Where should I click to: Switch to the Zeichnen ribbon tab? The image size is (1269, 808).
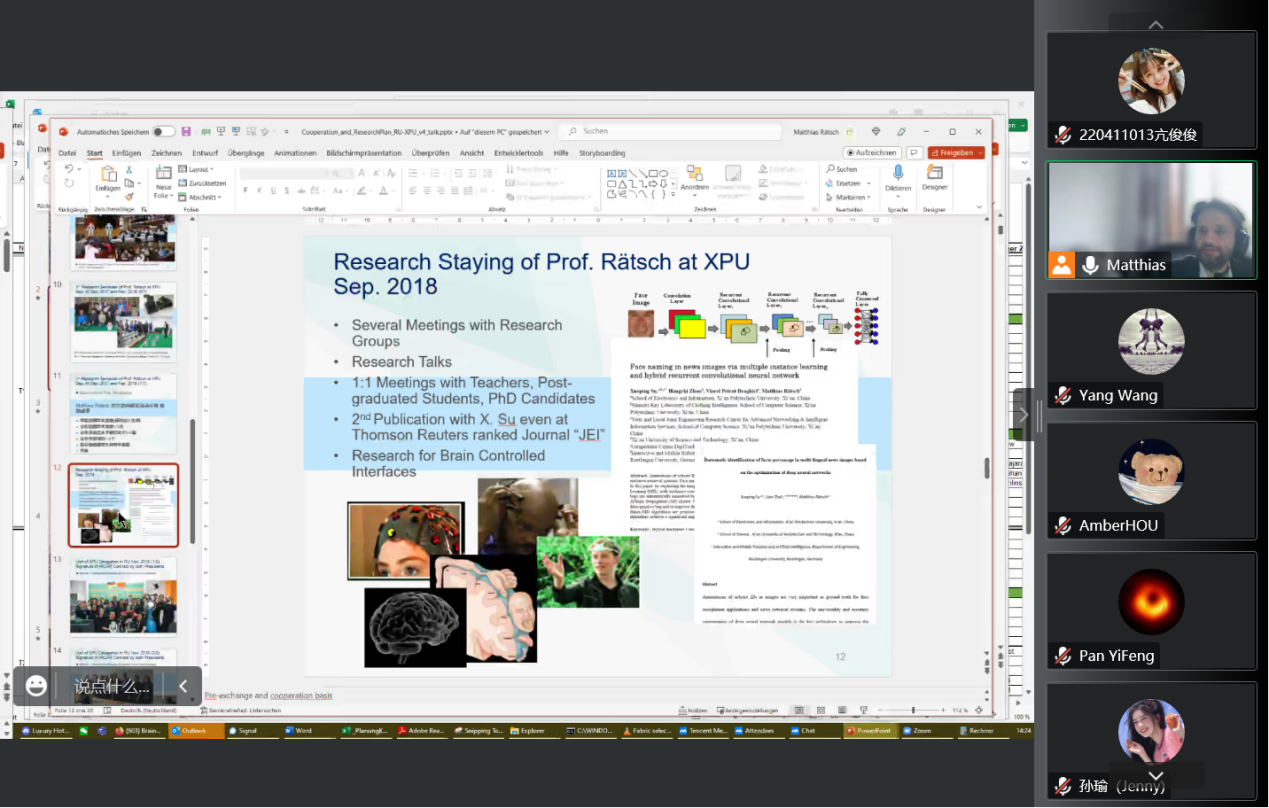[166, 153]
